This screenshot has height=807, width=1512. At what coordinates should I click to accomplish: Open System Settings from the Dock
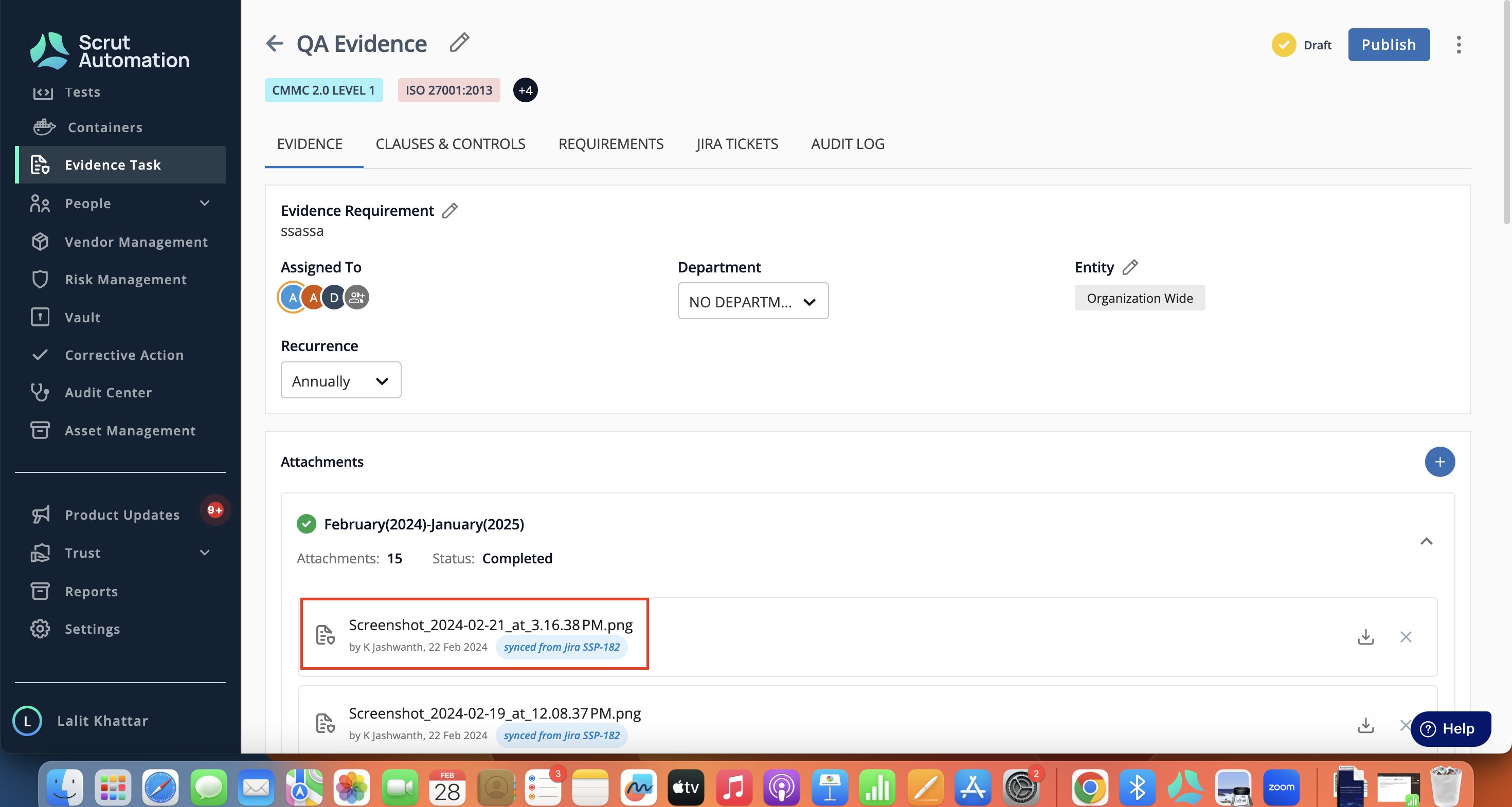click(x=1020, y=786)
